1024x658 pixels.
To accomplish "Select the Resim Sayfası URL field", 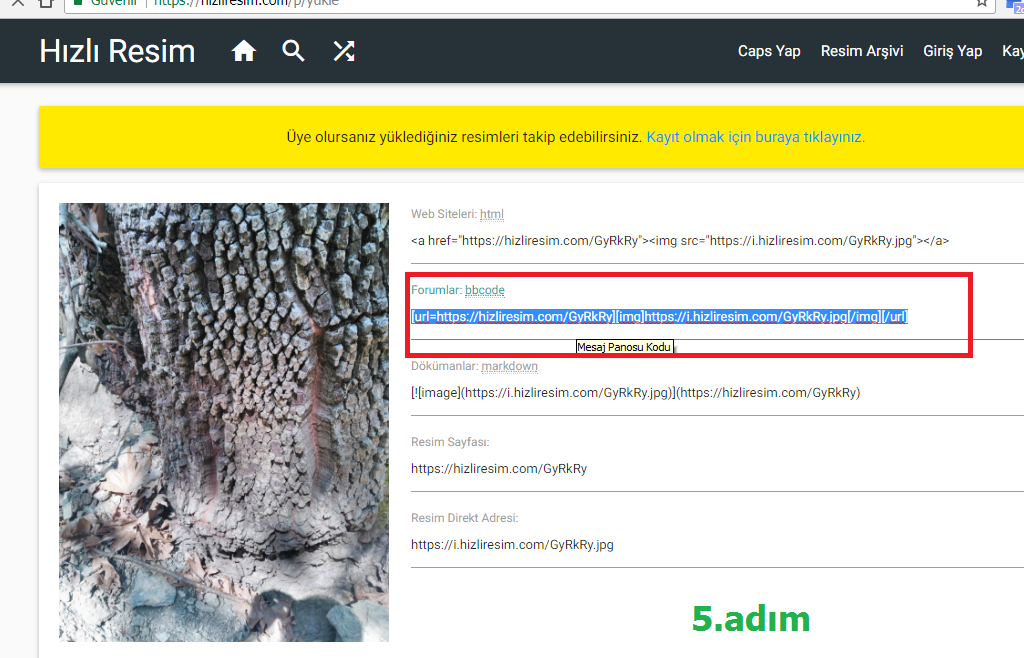I will (717, 469).
